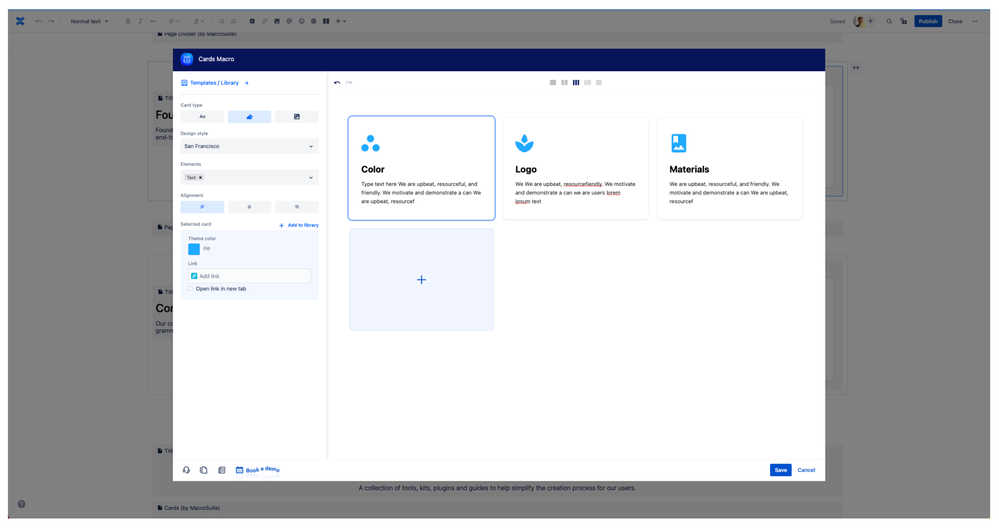Screen dimensions: 999x530
Task: Add a new card with the plus tile
Action: click(421, 280)
